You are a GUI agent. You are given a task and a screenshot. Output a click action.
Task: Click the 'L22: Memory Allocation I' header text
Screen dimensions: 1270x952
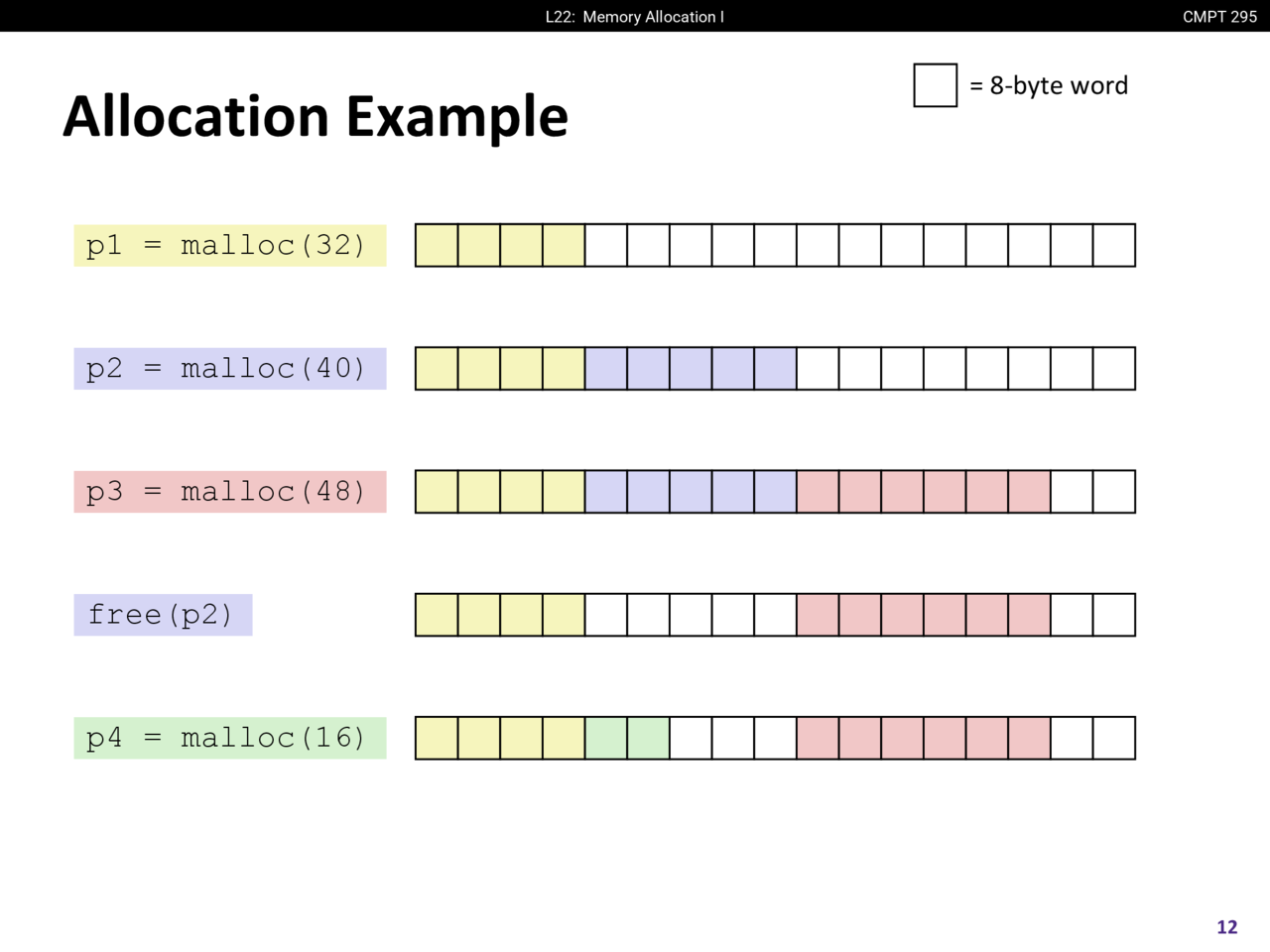point(635,17)
